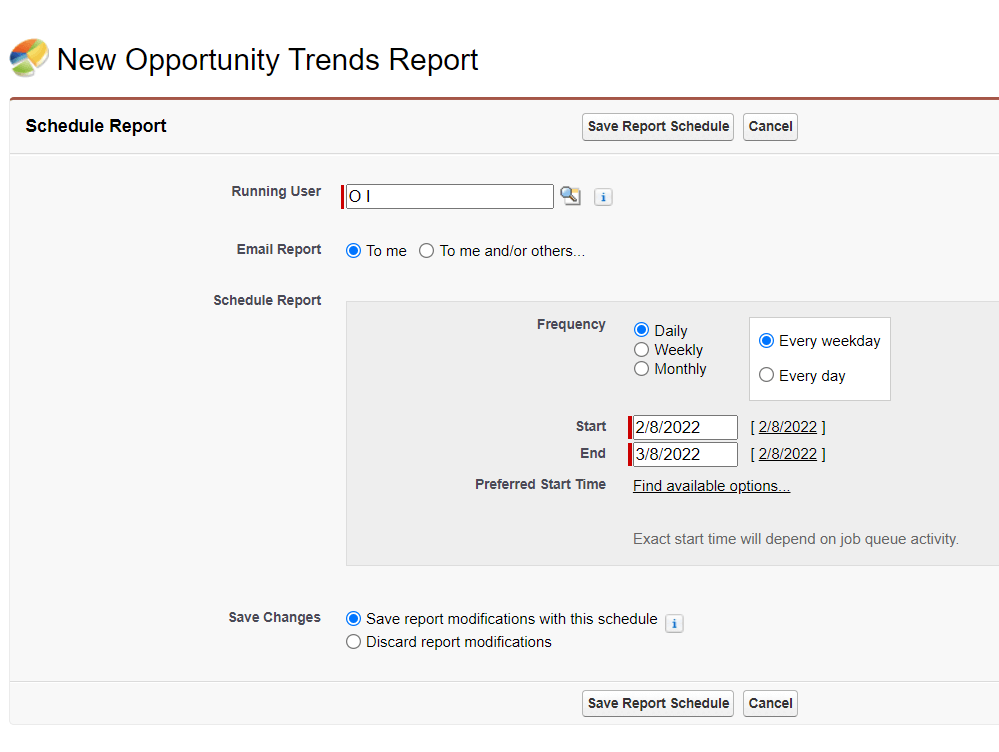Image resolution: width=999 pixels, height=752 pixels.
Task: Click the 2/8/2022 link beside Start field
Action: coord(787,427)
